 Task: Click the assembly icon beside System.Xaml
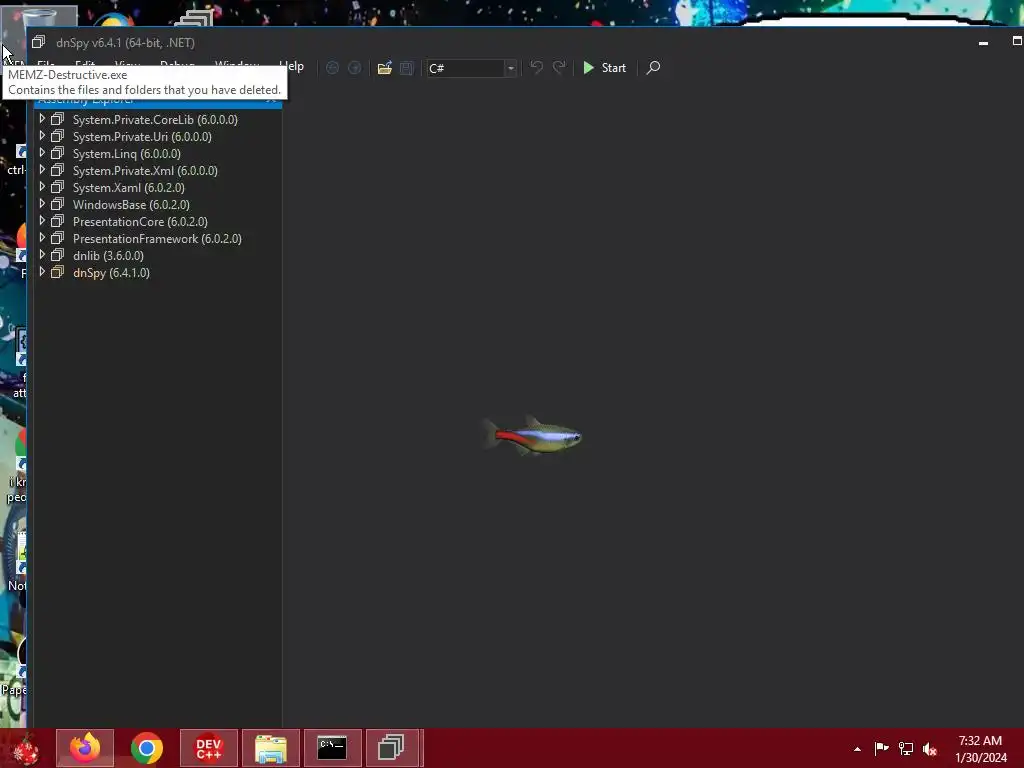tap(57, 187)
